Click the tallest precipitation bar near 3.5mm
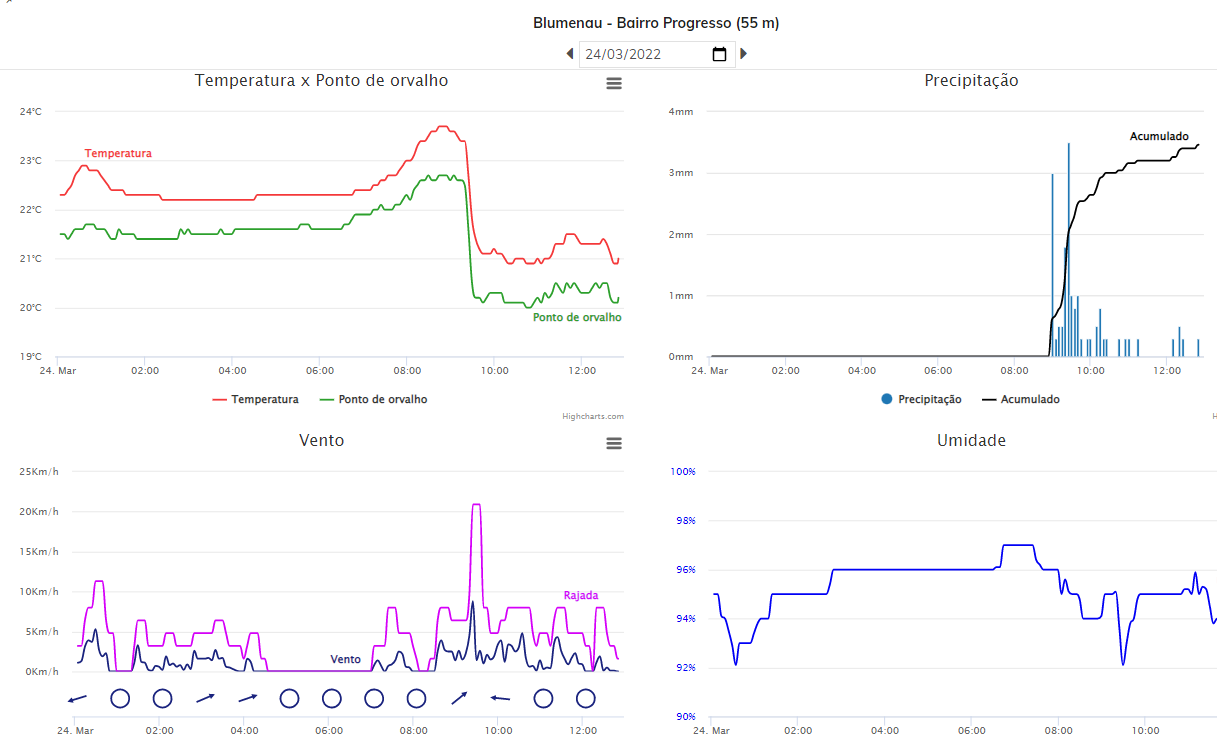This screenshot has height=741, width=1217. coord(1068,249)
